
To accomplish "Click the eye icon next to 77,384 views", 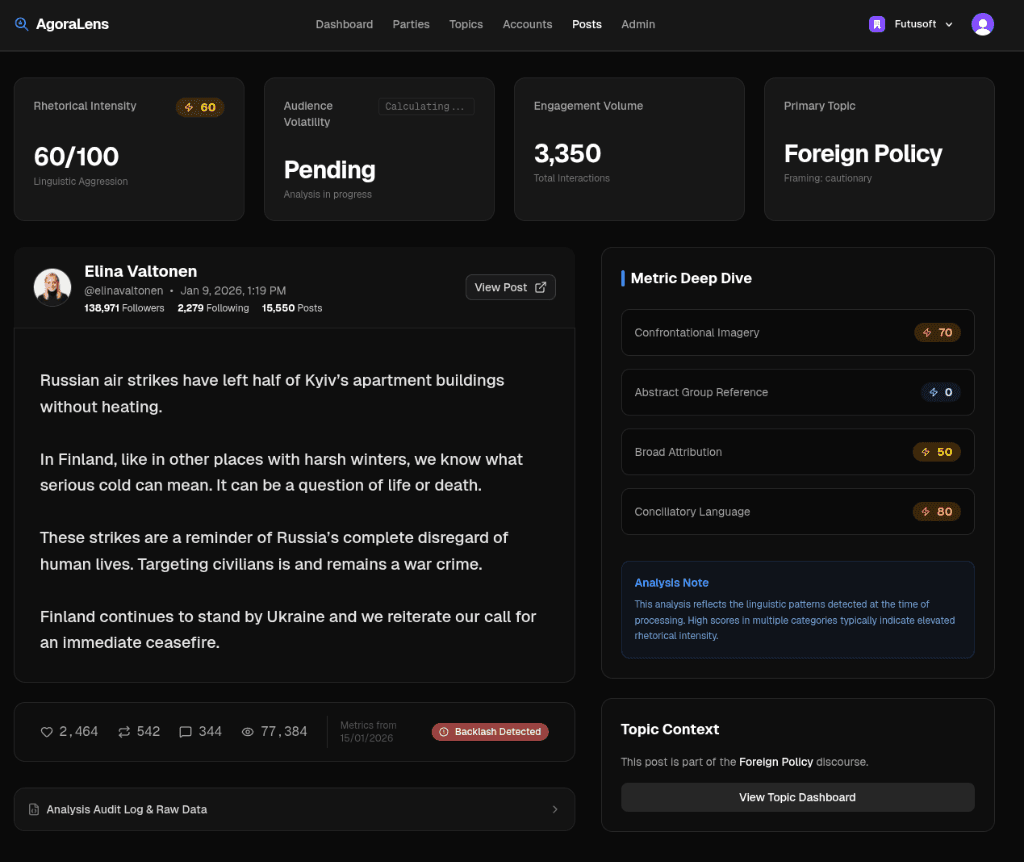I will [x=246, y=731].
